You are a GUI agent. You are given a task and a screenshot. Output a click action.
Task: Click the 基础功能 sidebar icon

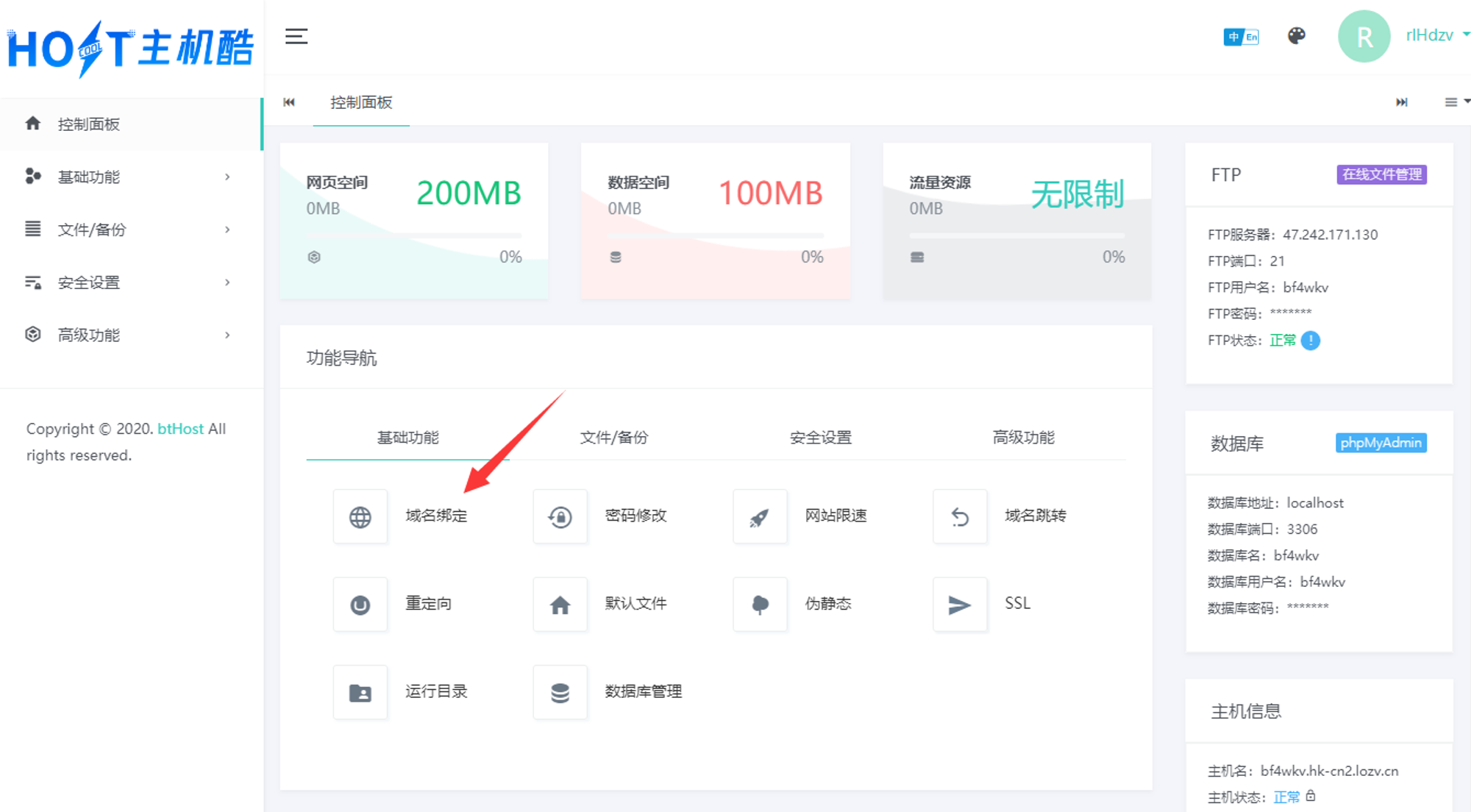click(33, 176)
